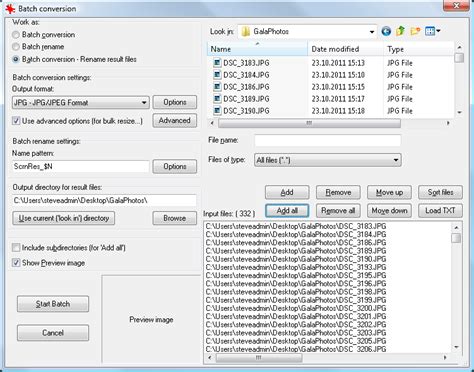The height and width of the screenshot is (372, 474).
Task: Click the Browse button for the output directory
Action: [175, 218]
